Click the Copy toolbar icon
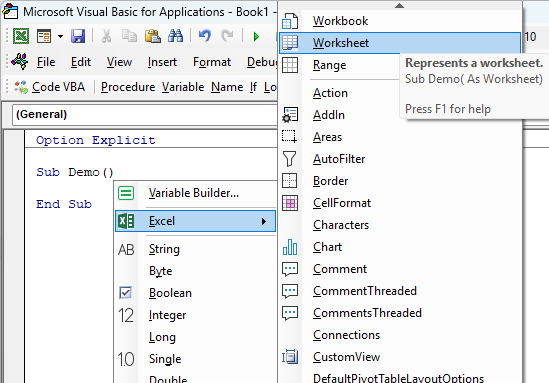 129,36
